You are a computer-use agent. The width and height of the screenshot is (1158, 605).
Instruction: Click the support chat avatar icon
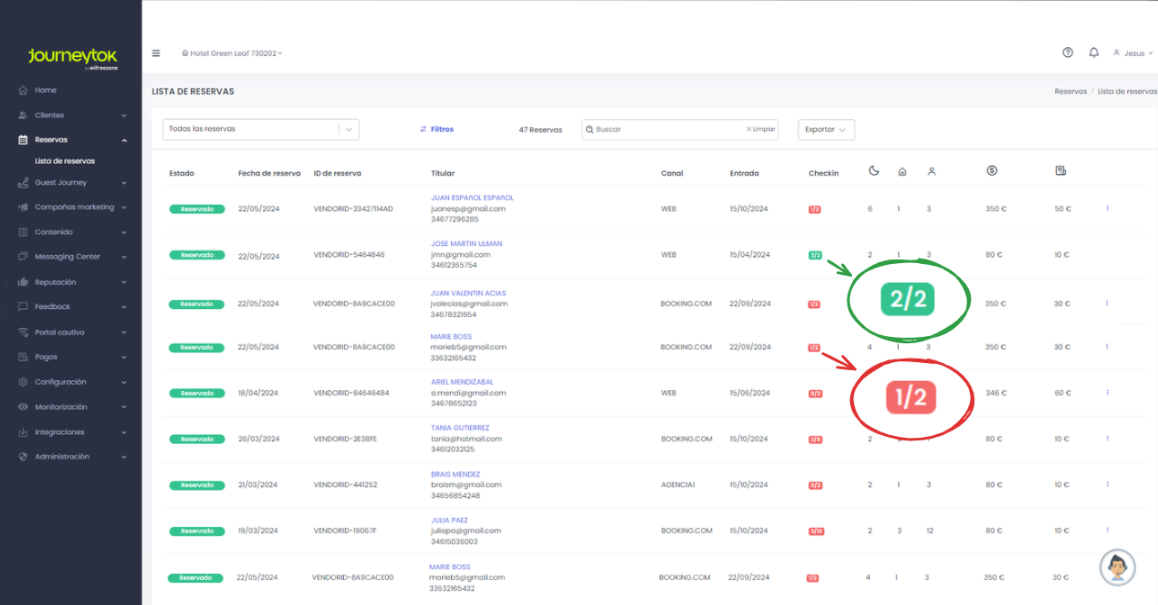[1117, 567]
